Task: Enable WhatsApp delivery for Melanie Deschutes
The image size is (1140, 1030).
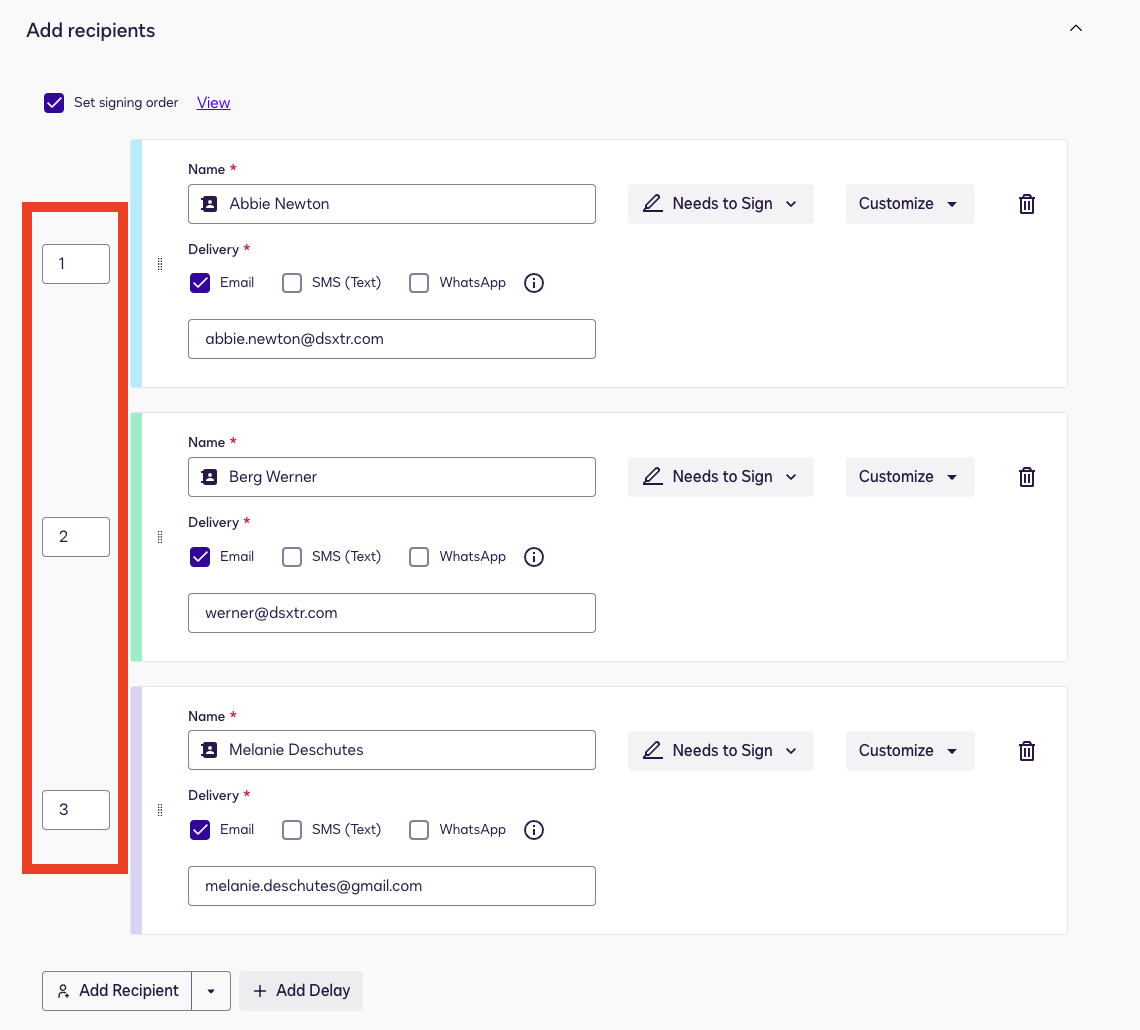Action: [419, 830]
